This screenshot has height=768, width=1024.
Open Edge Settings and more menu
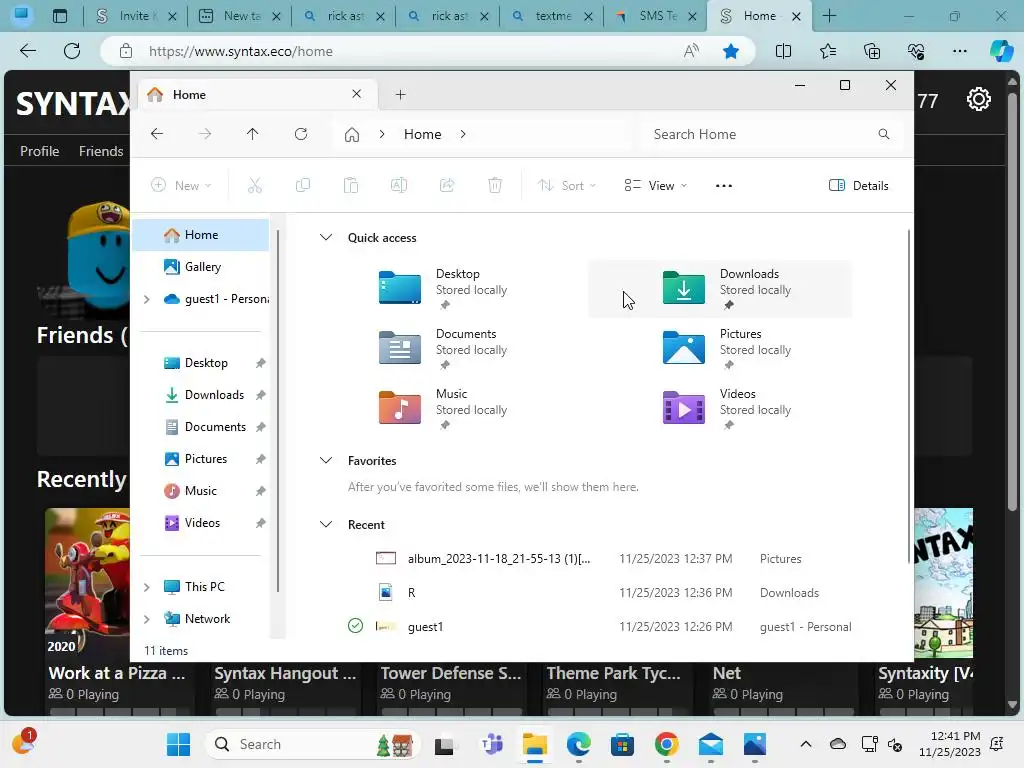coord(959,51)
